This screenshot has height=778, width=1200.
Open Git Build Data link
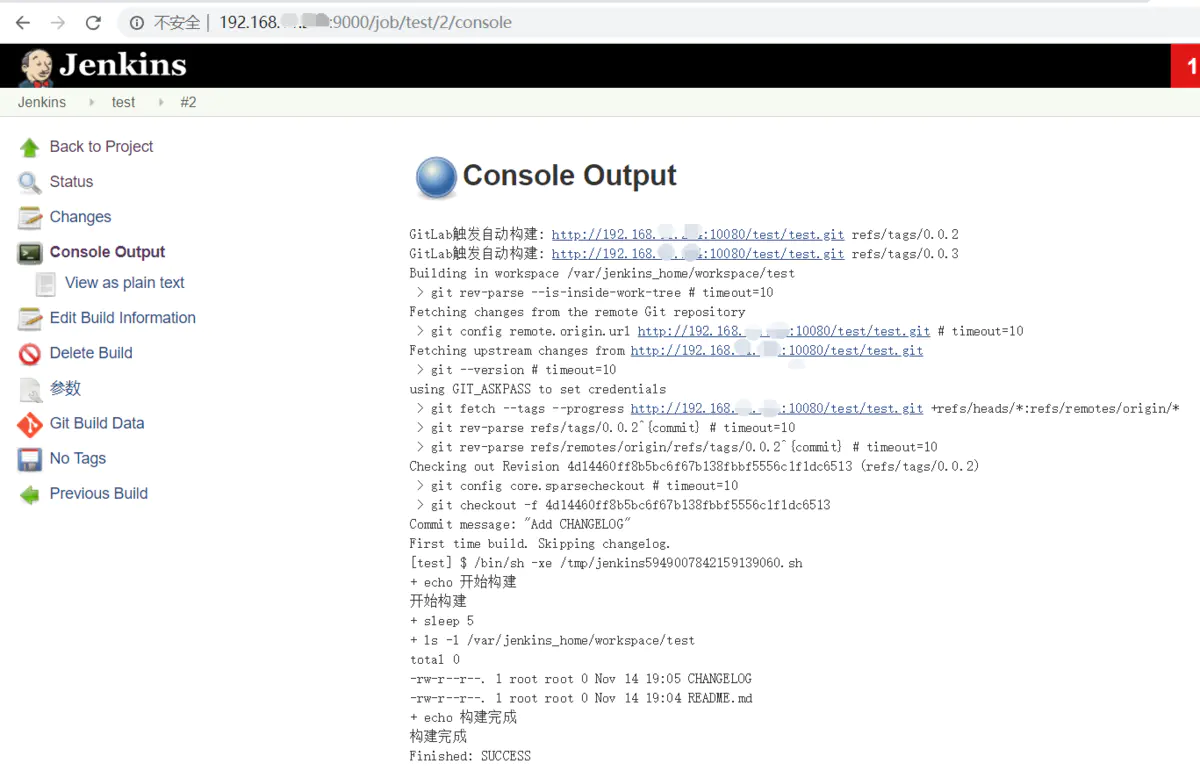point(97,423)
